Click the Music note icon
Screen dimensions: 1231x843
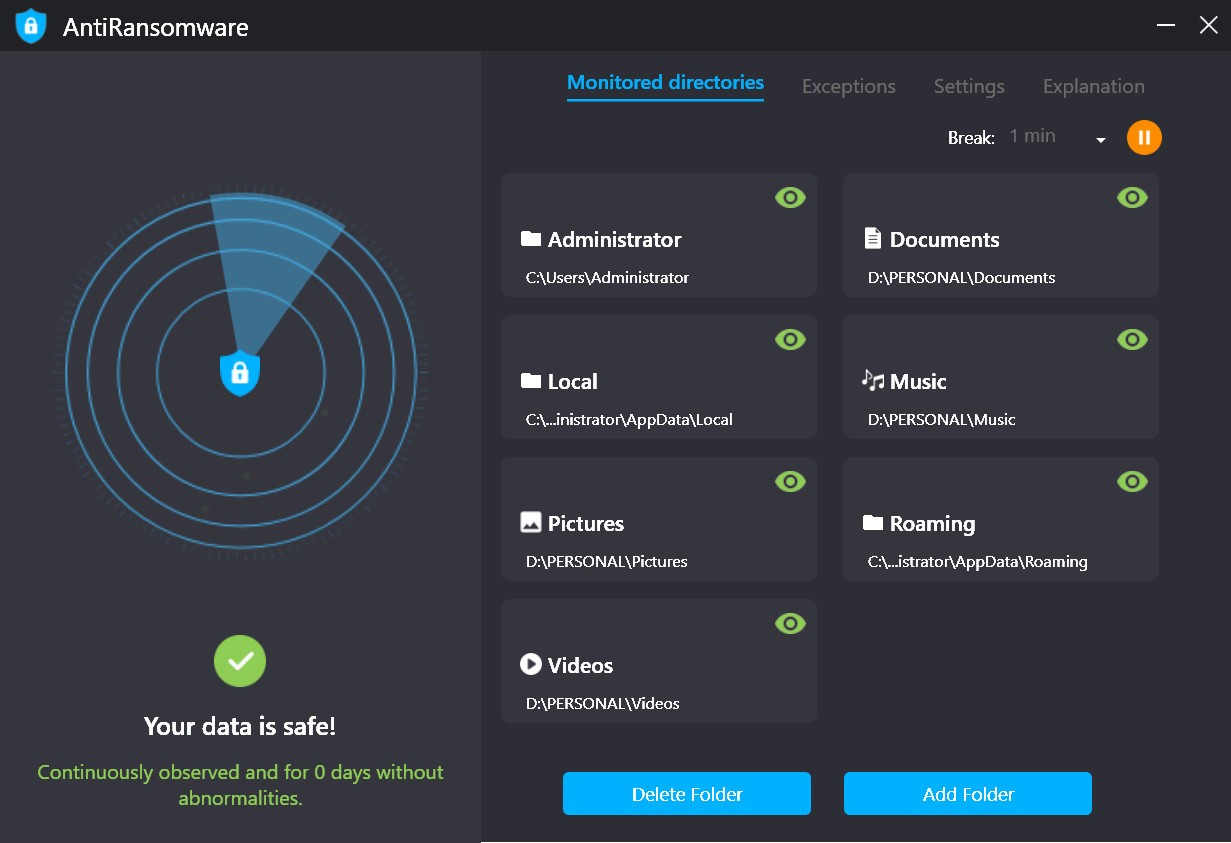[872, 381]
